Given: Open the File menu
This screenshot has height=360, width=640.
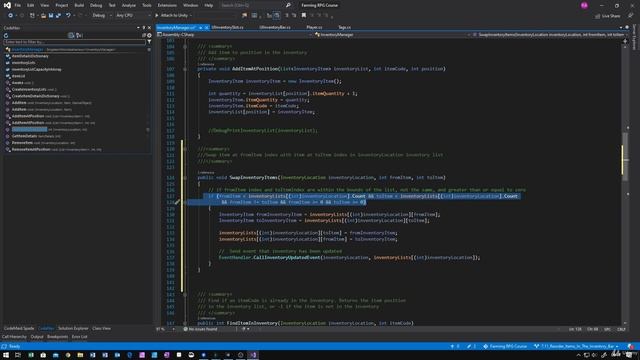Looking at the screenshot, I should pos(18,5).
